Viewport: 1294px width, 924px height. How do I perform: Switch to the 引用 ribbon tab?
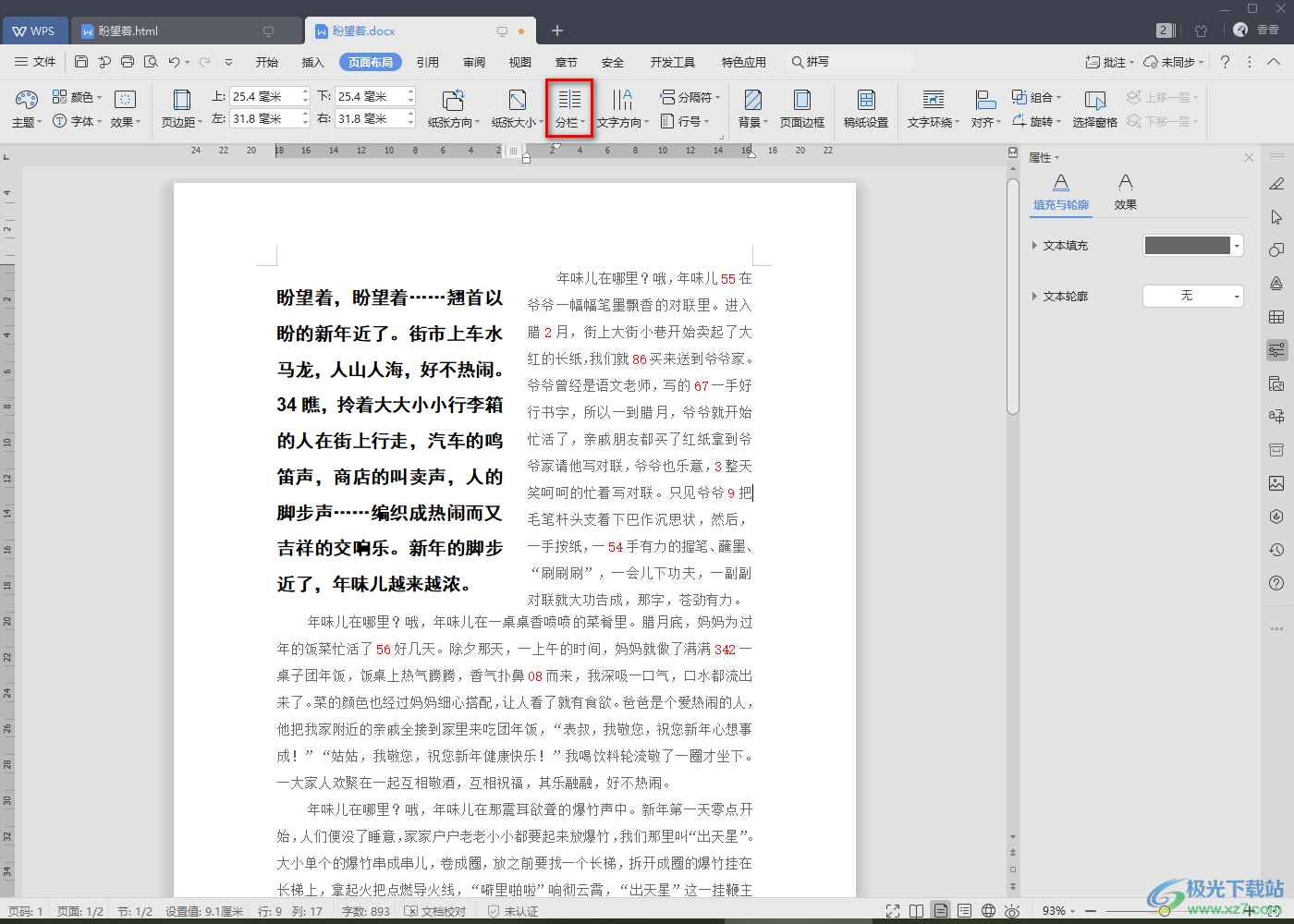click(x=428, y=62)
